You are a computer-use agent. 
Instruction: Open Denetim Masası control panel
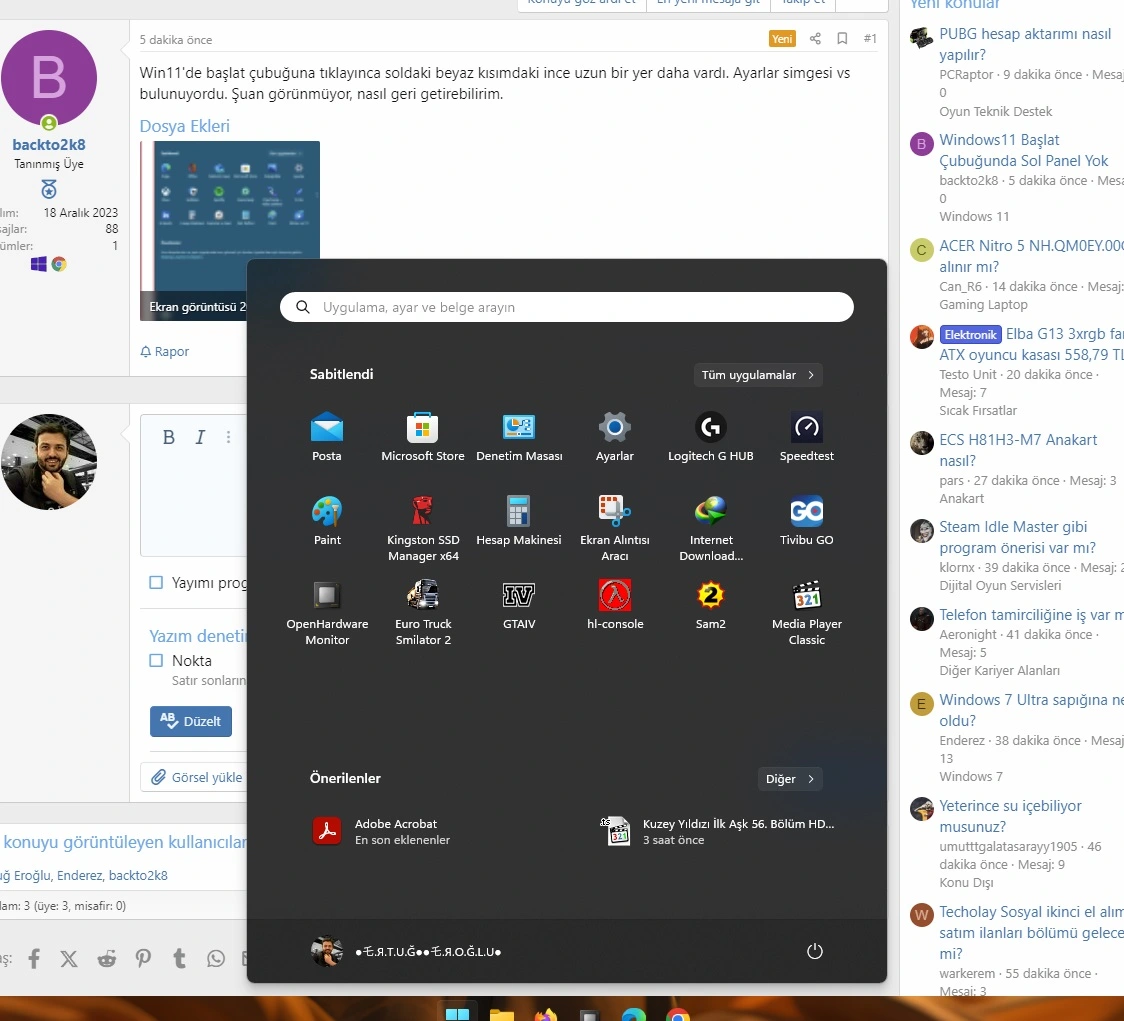(519, 436)
